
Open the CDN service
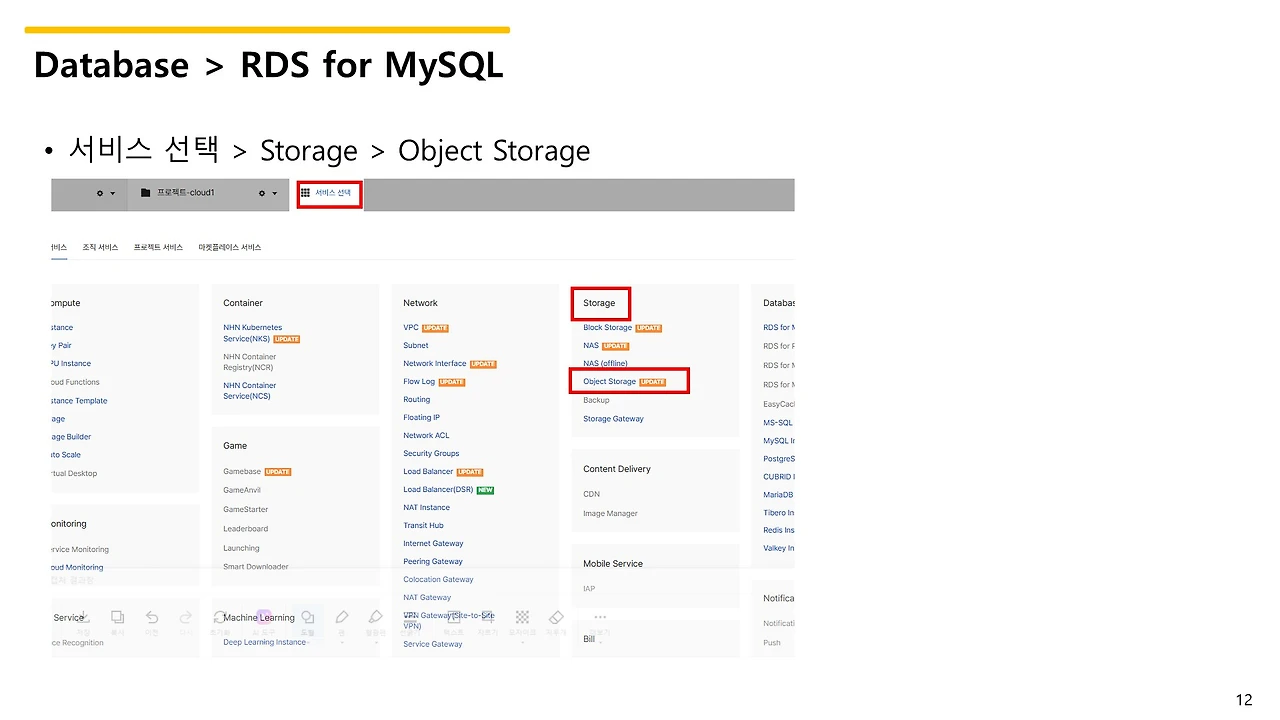(x=591, y=494)
